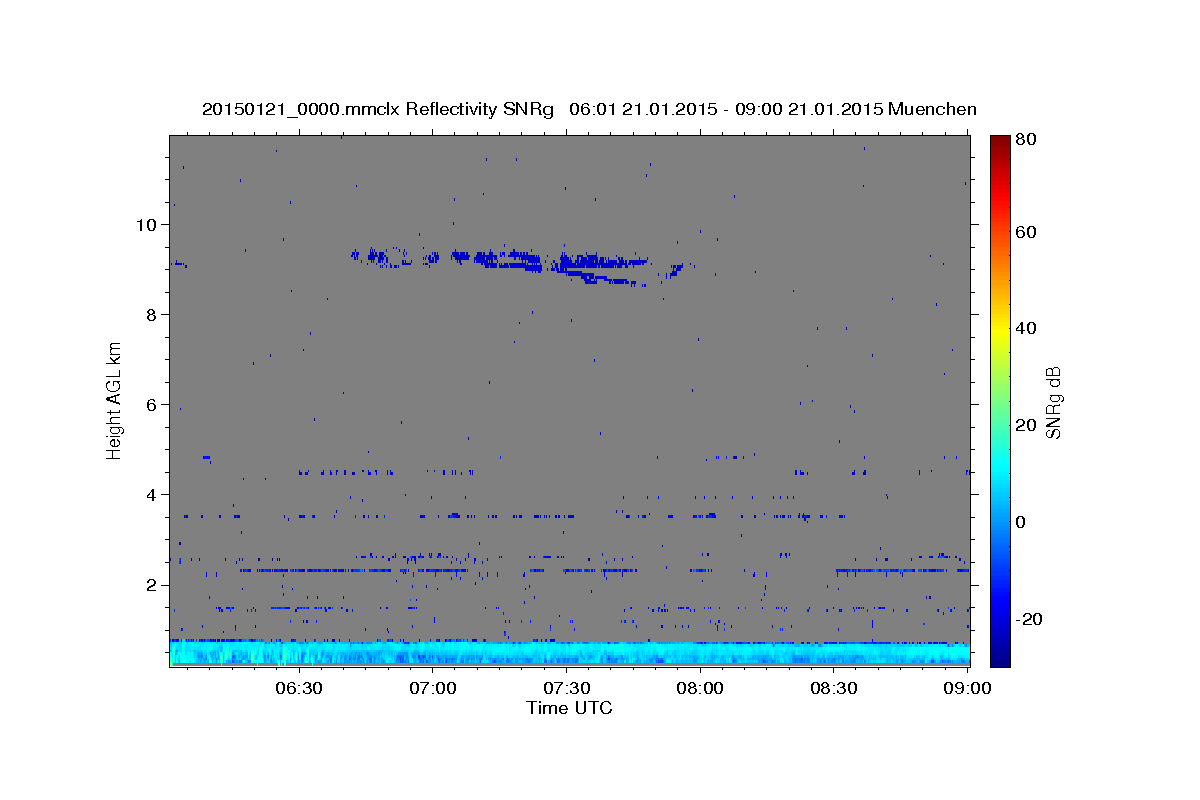Click the 08:00 time tick label
This screenshot has width=1200, height=800.
click(700, 688)
